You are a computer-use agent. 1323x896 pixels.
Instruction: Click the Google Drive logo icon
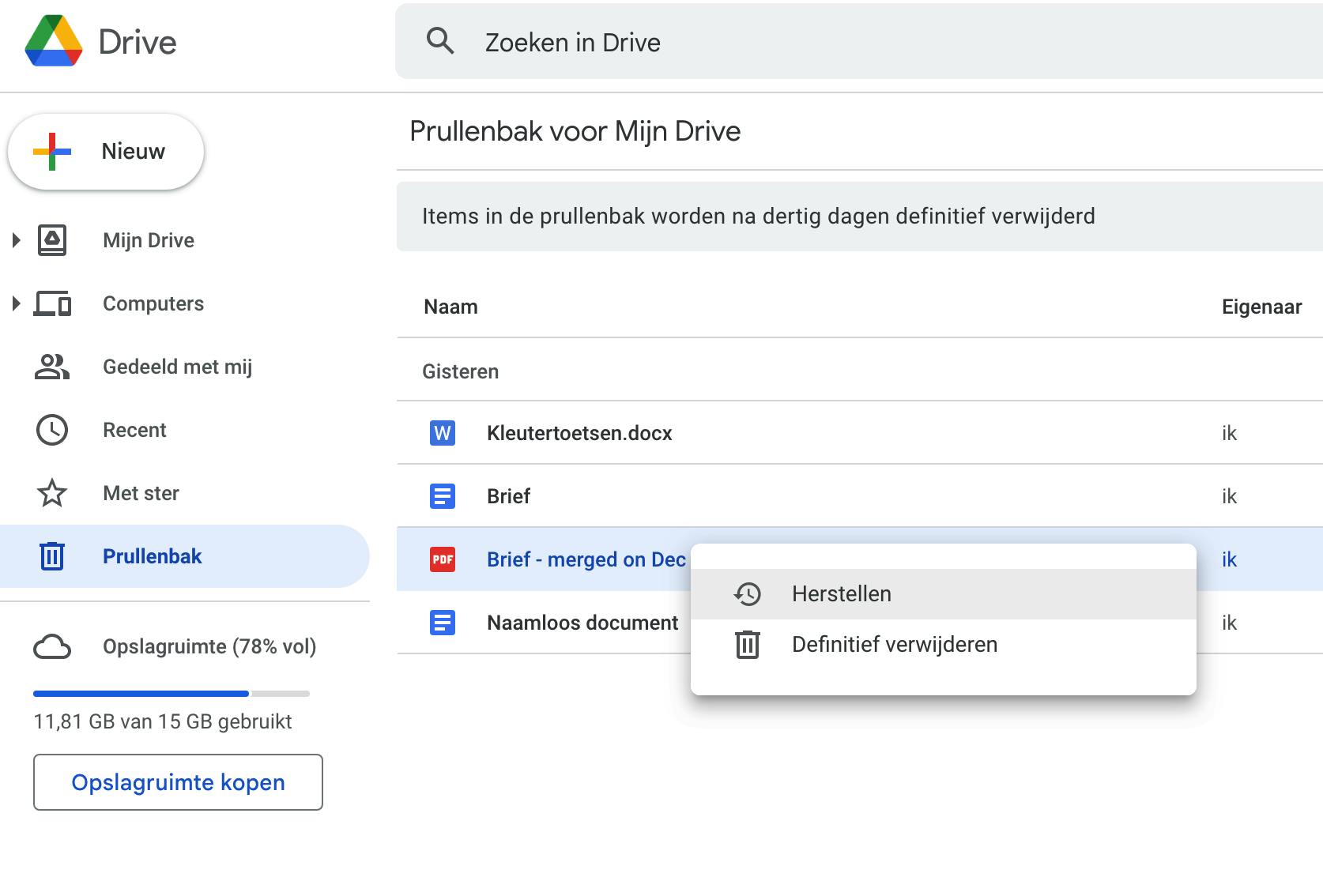tap(54, 41)
